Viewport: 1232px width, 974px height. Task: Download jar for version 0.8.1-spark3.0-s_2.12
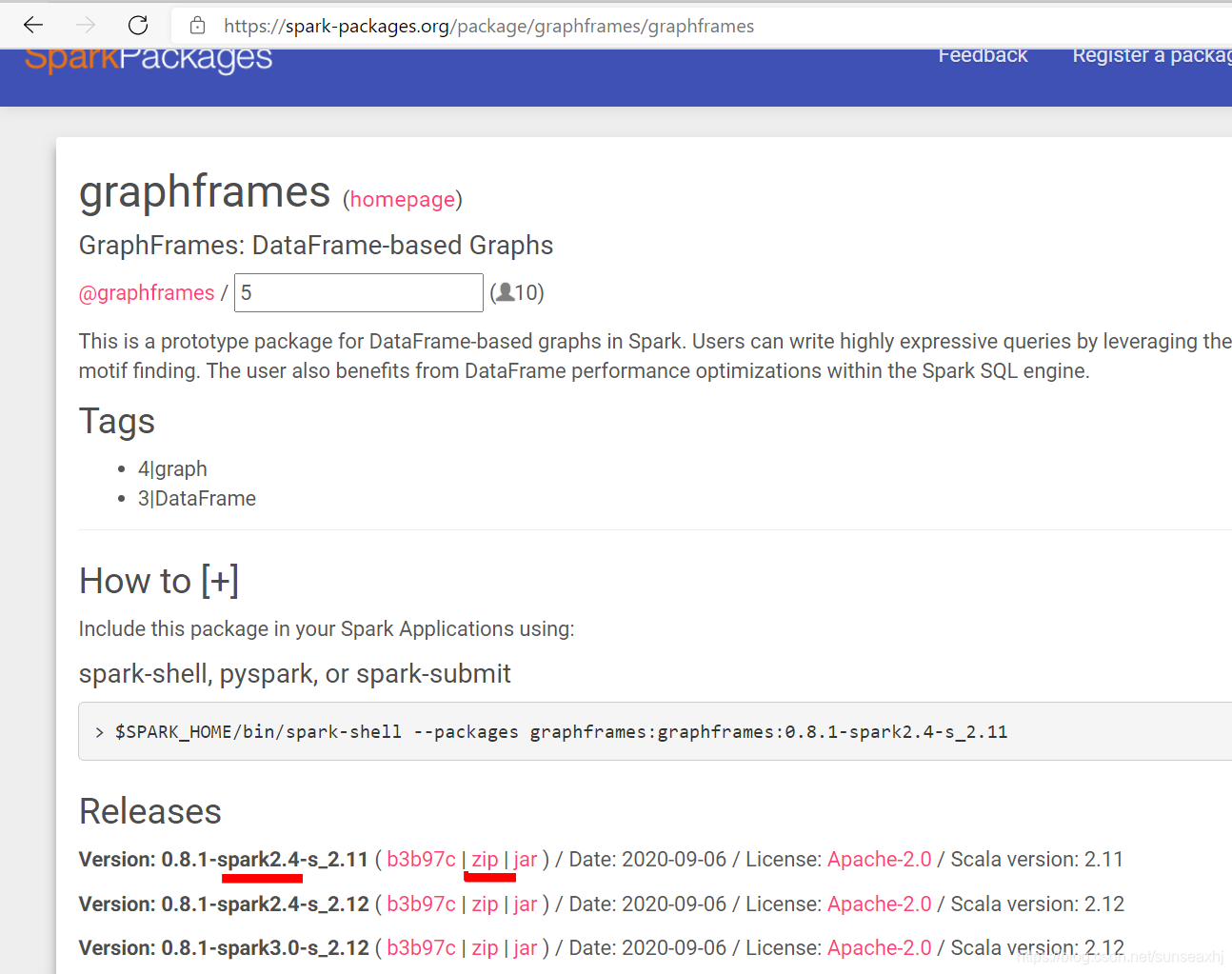coord(526,947)
